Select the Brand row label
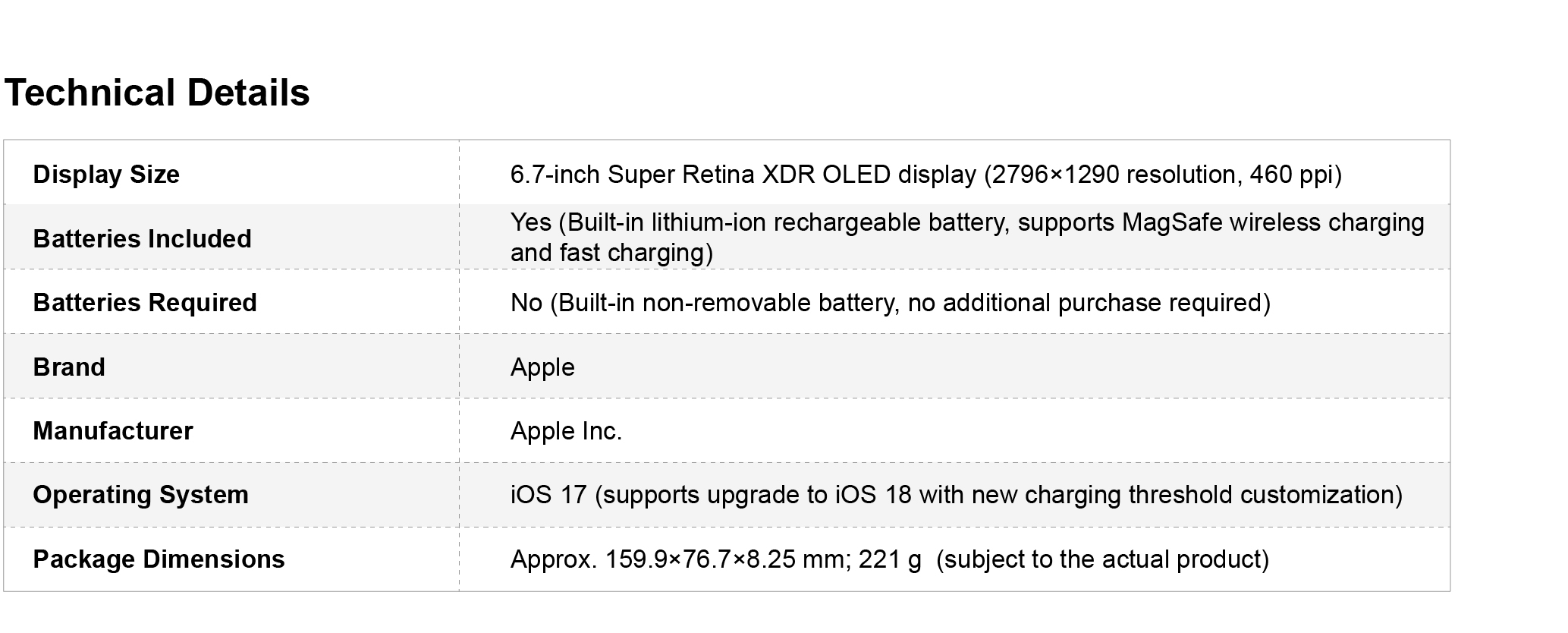 coord(69,367)
